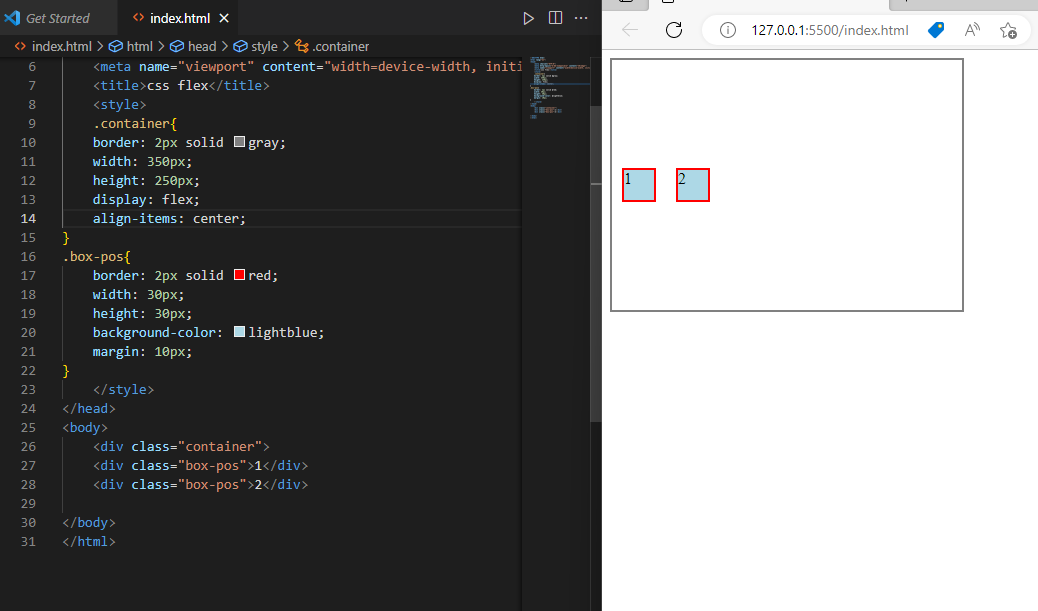Click the 'css flex' title text

coord(177,85)
